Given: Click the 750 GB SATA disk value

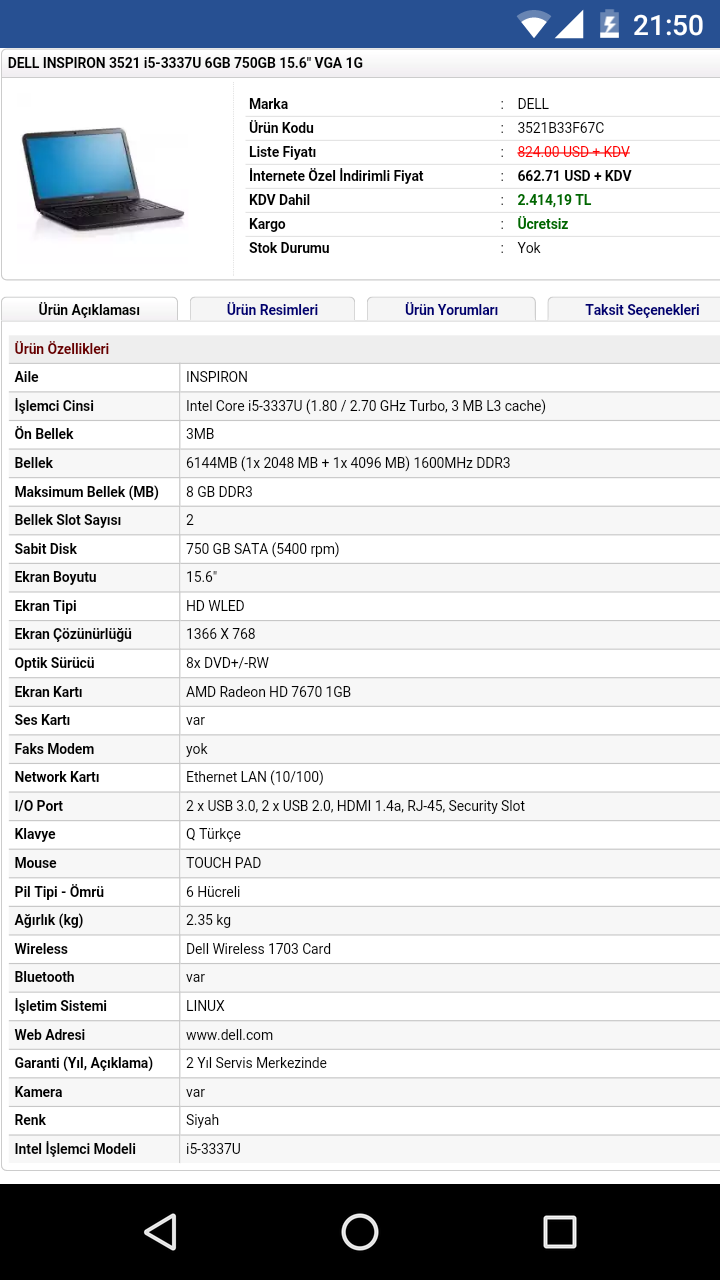Looking at the screenshot, I should [262, 549].
